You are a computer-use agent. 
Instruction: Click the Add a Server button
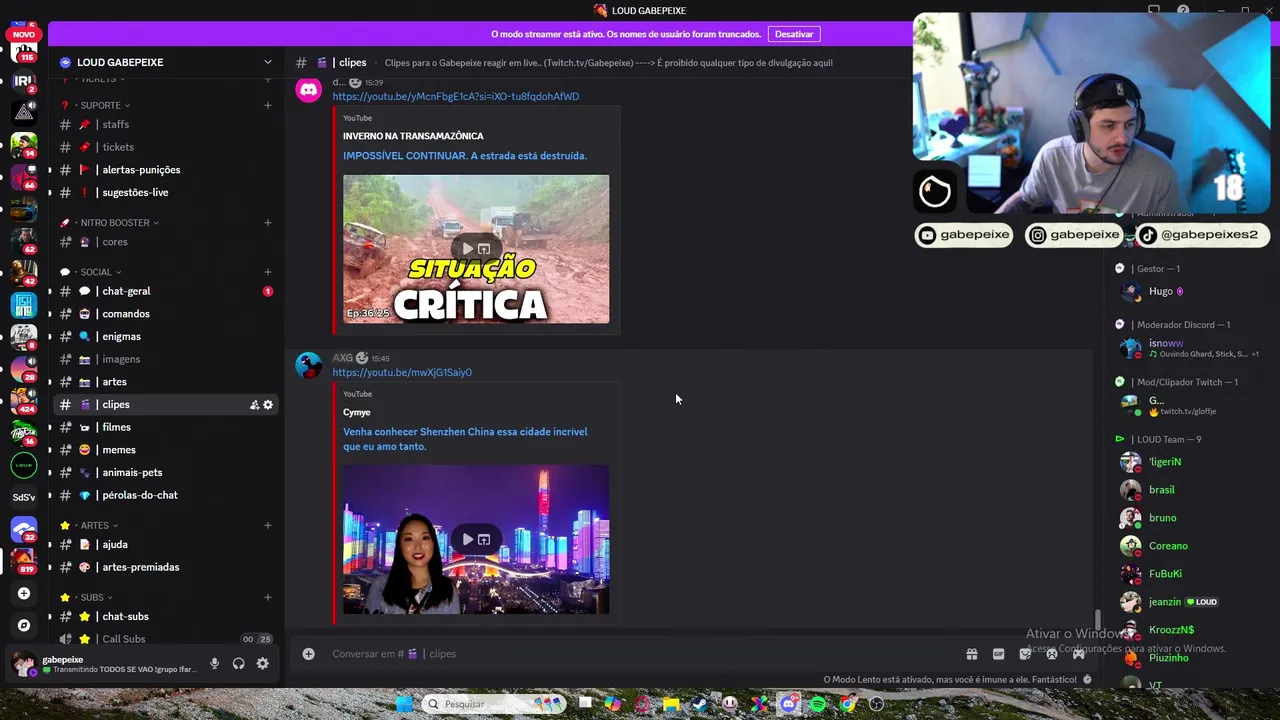24,593
